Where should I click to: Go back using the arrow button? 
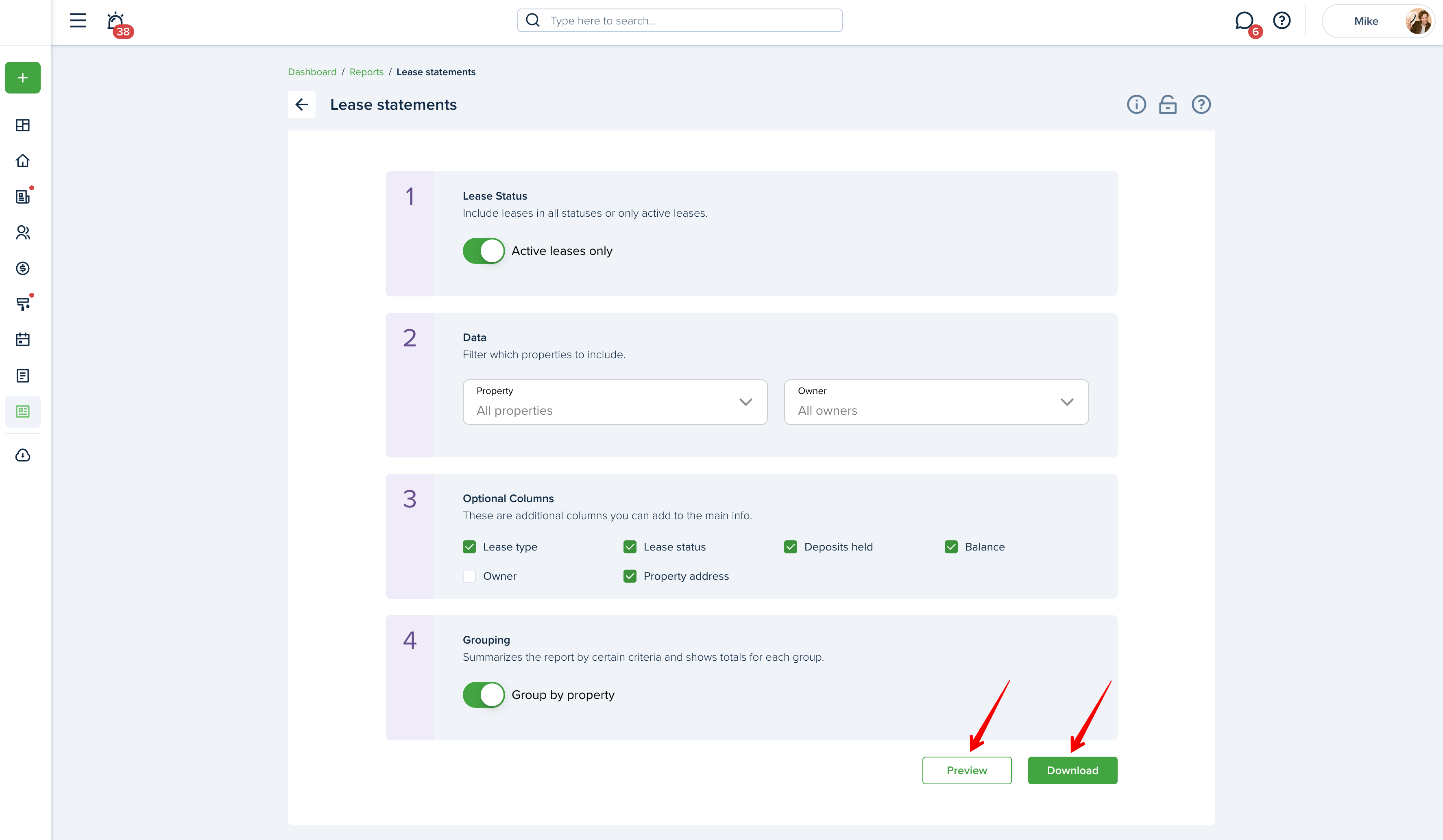(302, 104)
